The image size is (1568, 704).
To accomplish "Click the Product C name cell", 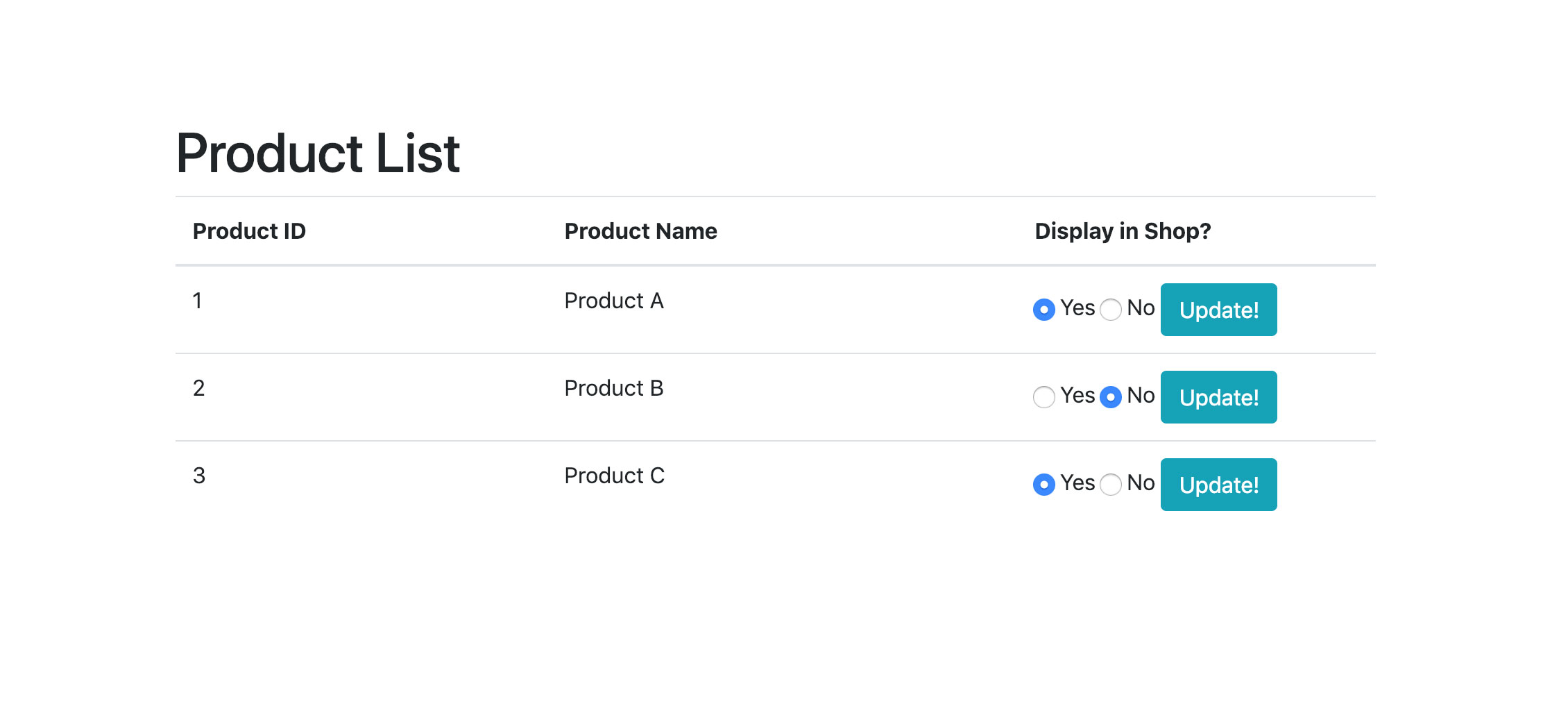I will point(614,476).
